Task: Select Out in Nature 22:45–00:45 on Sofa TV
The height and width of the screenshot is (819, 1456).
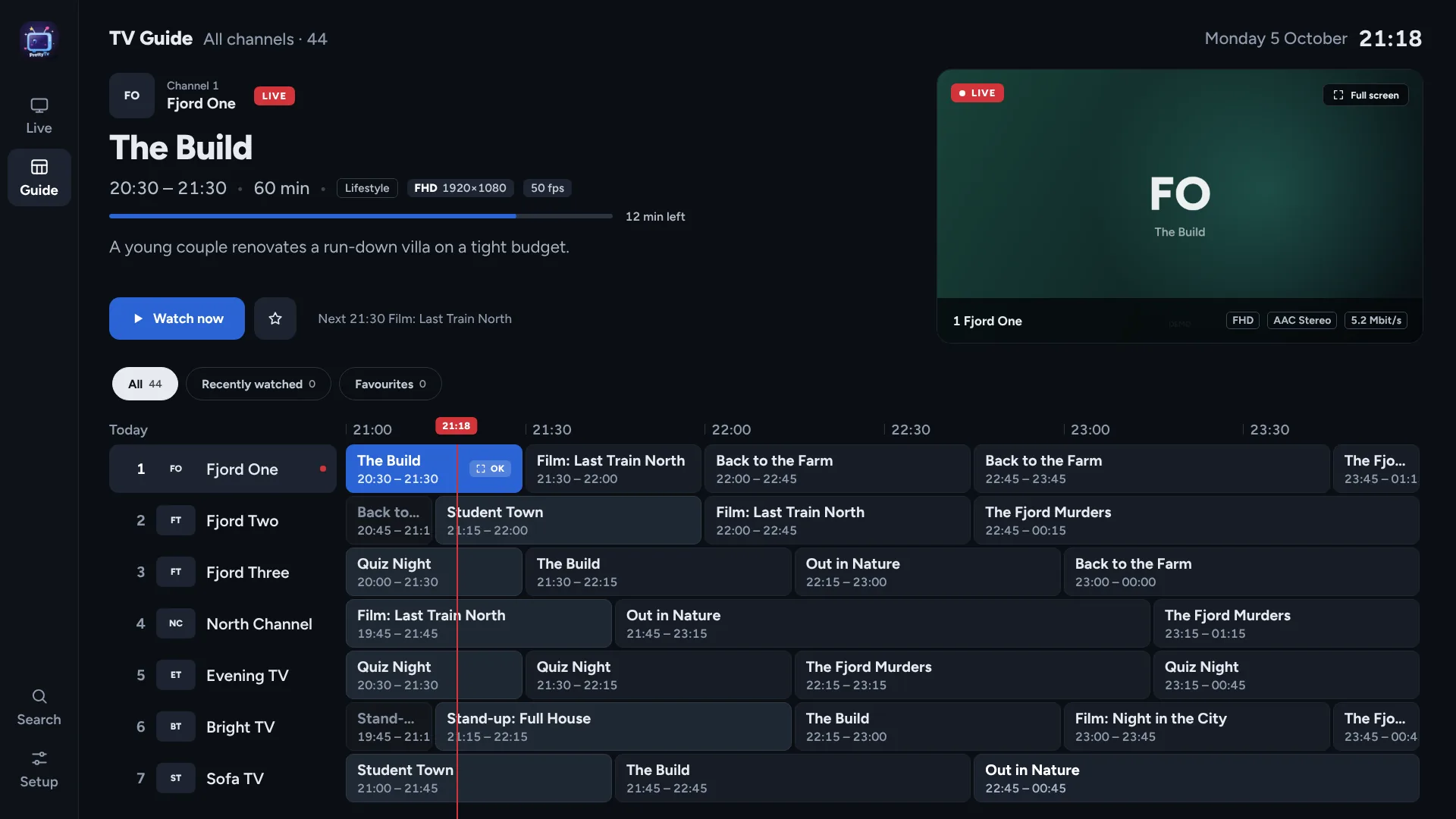Action: coord(1197,778)
